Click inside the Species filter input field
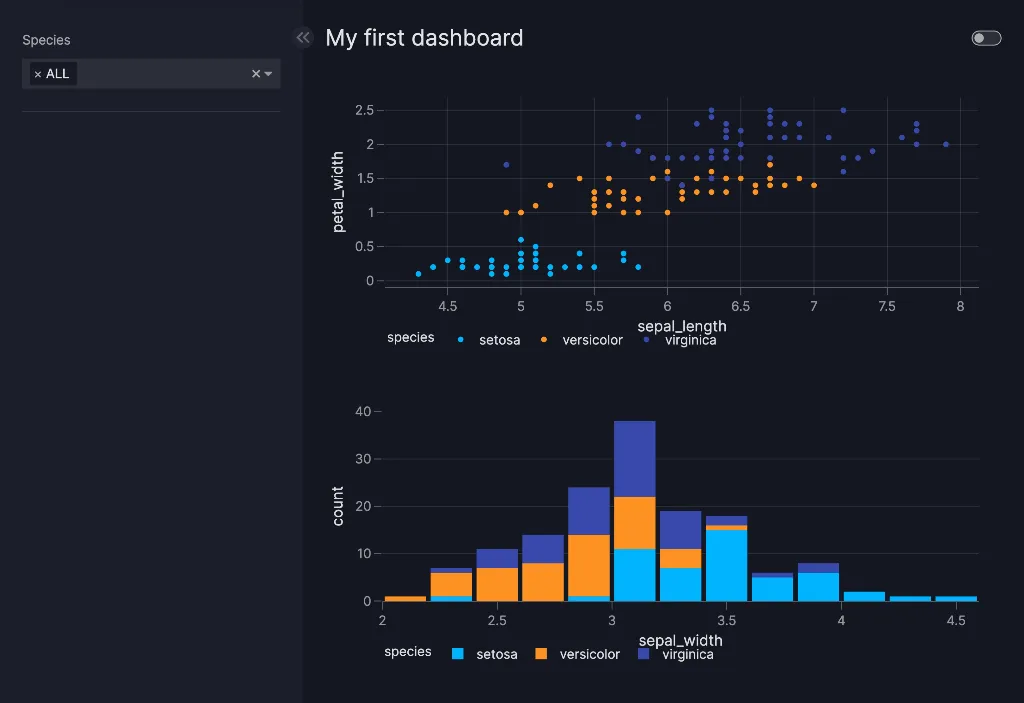Viewport: 1024px width, 703px height. (x=160, y=74)
